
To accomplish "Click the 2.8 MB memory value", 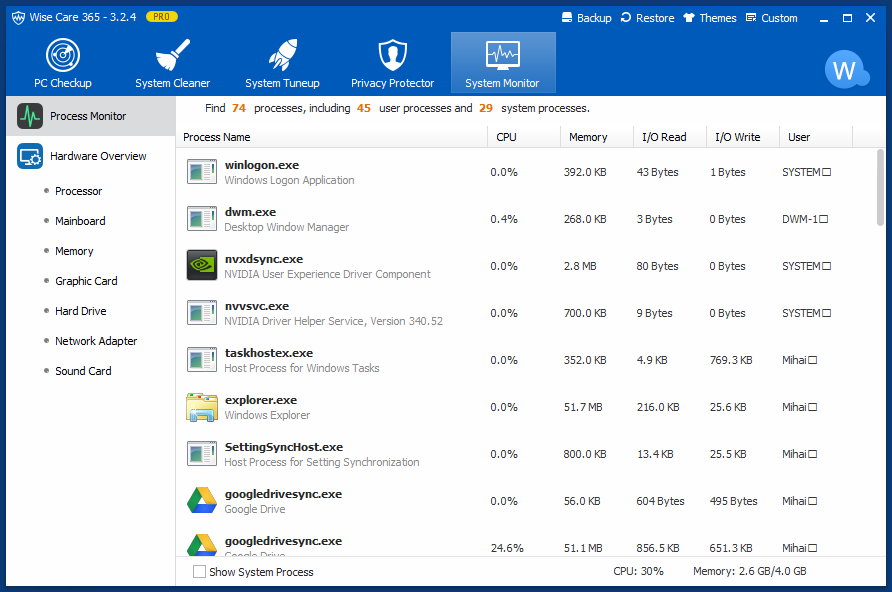I will [x=580, y=266].
